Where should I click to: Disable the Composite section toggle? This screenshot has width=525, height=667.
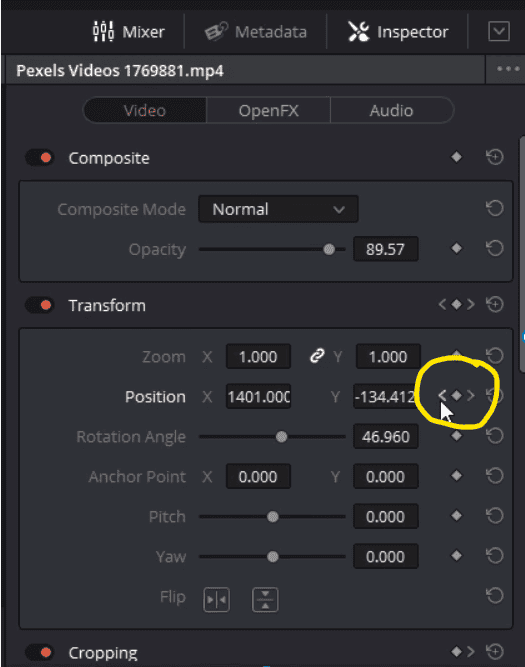[40, 158]
